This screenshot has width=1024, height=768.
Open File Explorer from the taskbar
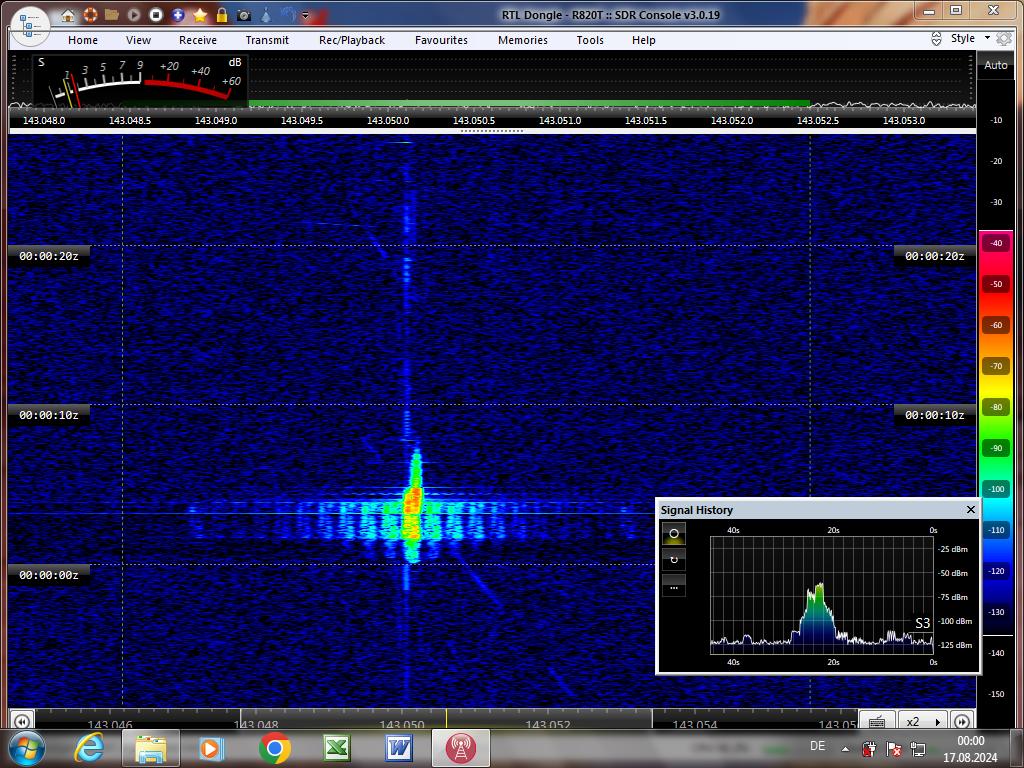tap(151, 748)
